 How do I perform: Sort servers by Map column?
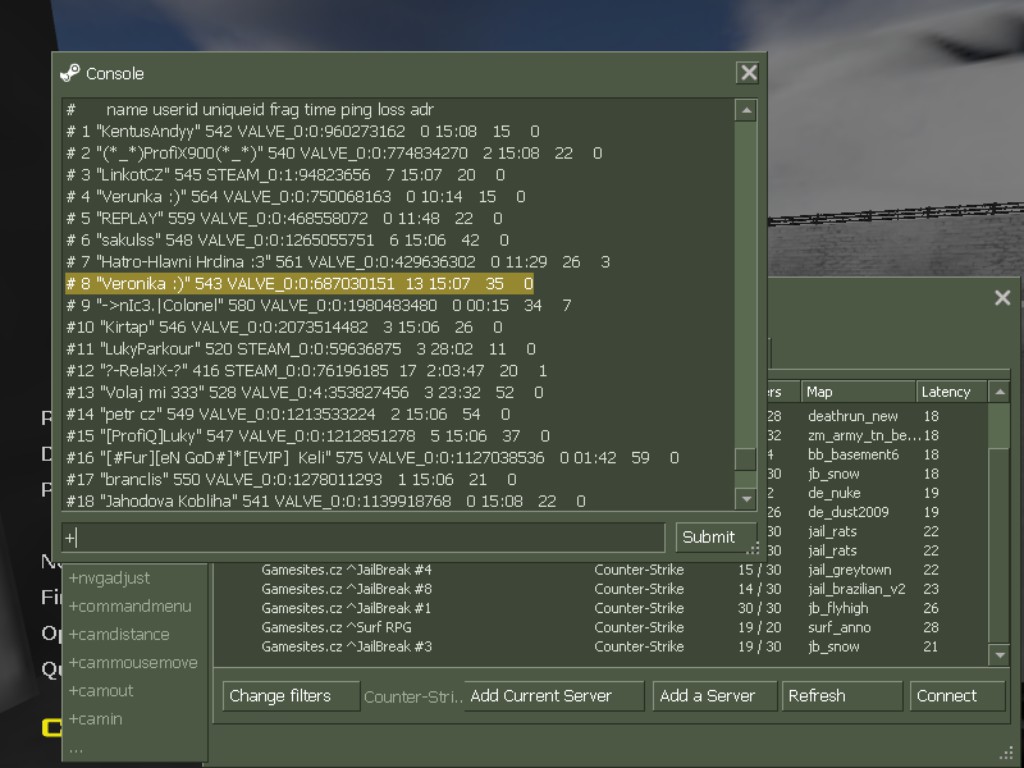(858, 392)
